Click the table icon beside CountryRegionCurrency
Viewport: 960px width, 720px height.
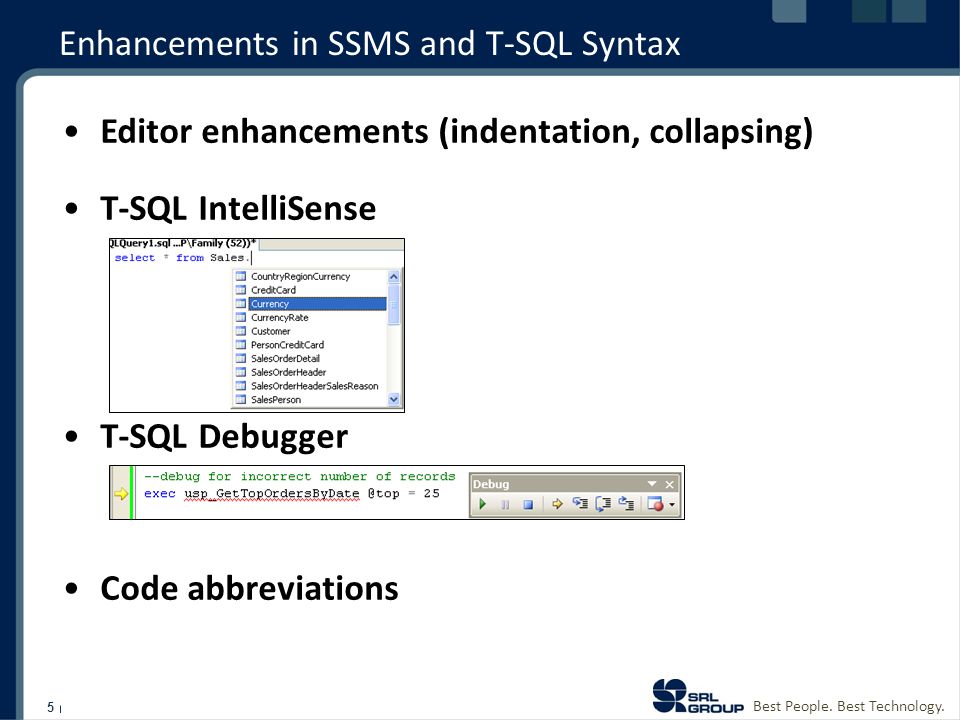point(241,277)
